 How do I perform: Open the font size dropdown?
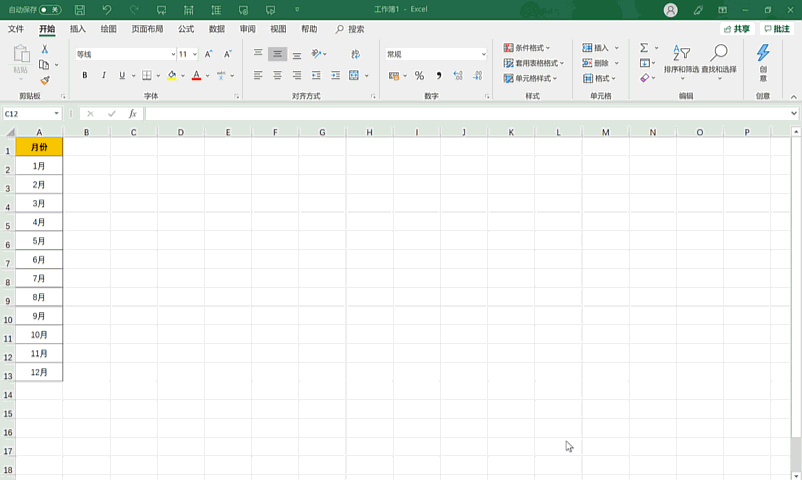coord(195,54)
